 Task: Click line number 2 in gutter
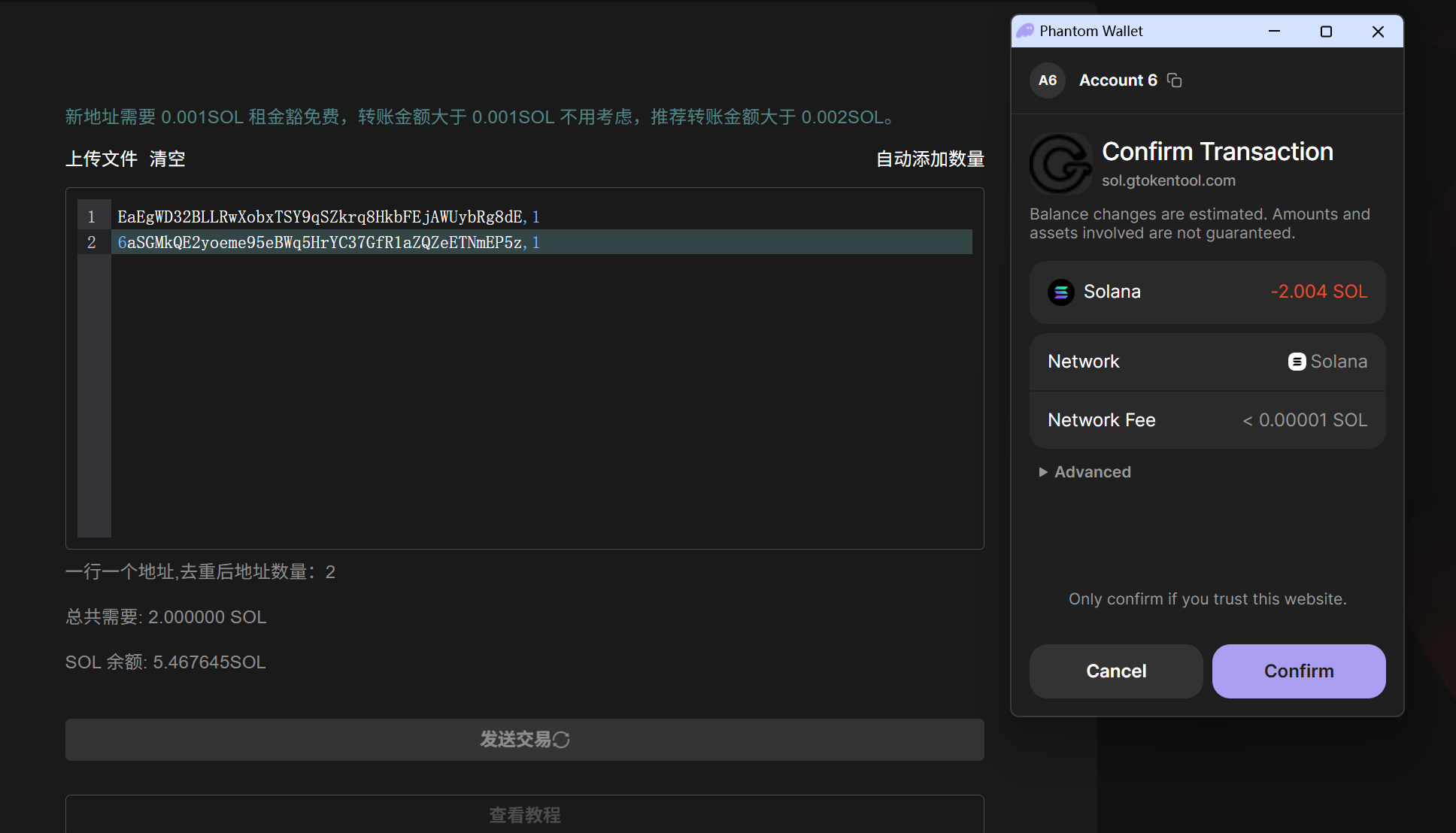[x=92, y=243]
